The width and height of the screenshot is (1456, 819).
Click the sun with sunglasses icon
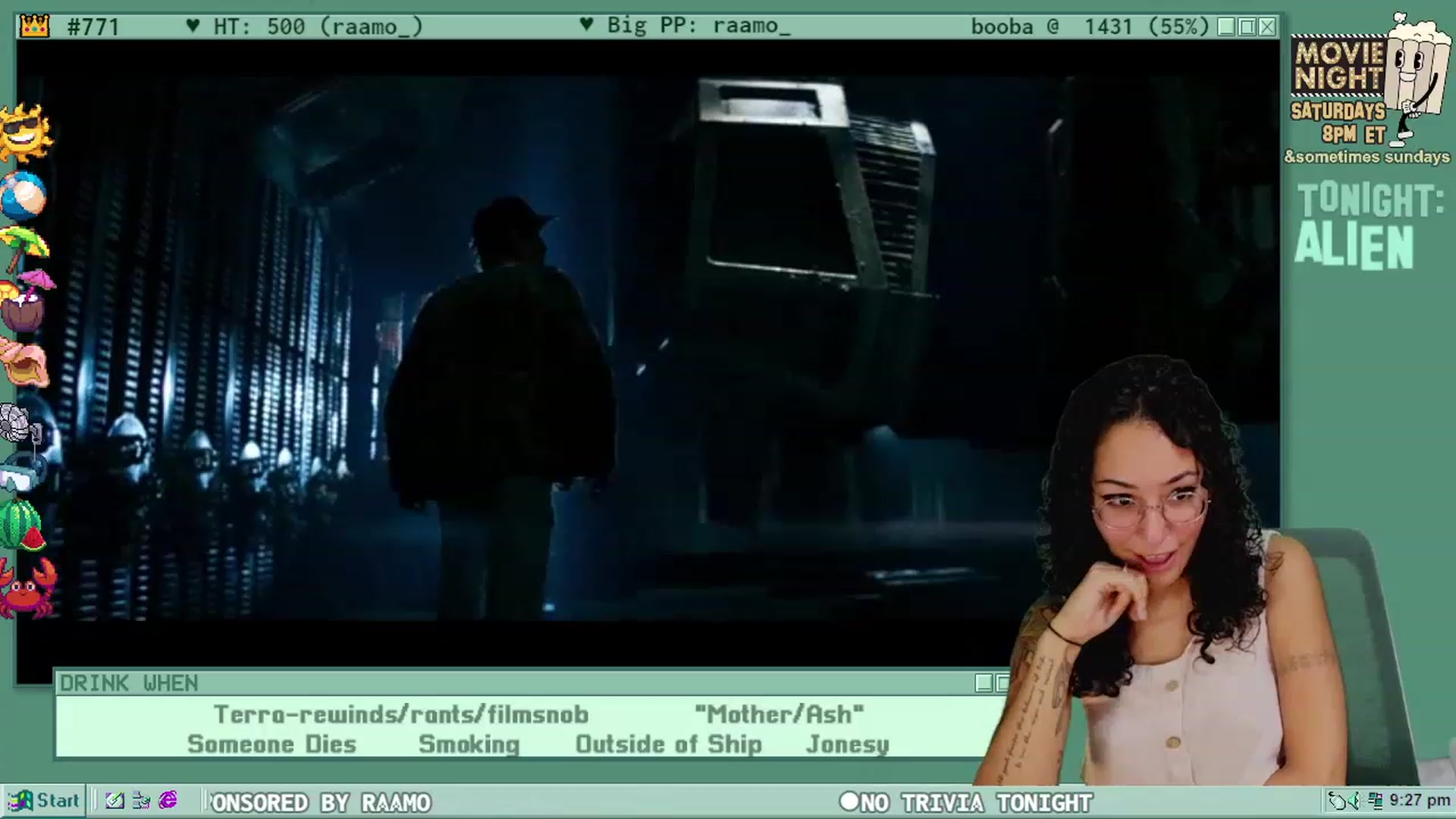point(26,133)
